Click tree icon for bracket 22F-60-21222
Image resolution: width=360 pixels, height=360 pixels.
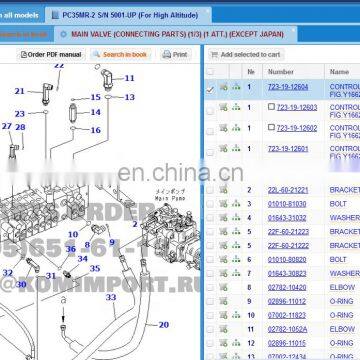[236, 245]
